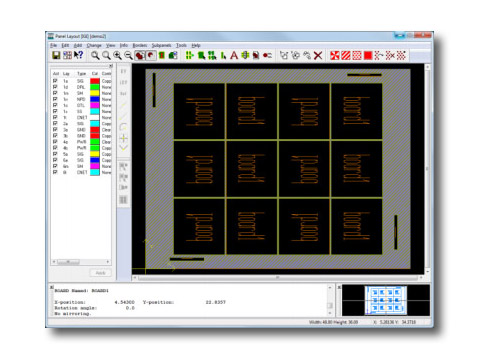Viewport: 480px width, 360px height.
Task: Click the yellow crosshair tool icon
Action: (x=123, y=138)
